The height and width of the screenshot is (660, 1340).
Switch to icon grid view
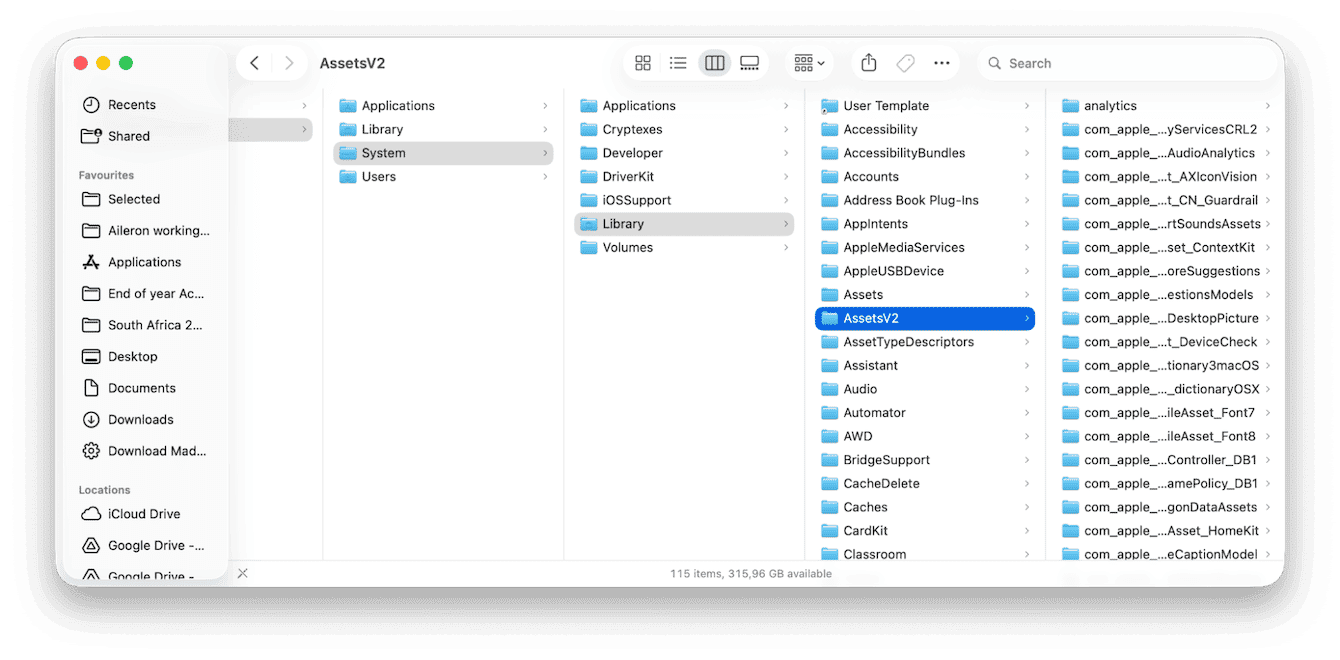pos(643,63)
